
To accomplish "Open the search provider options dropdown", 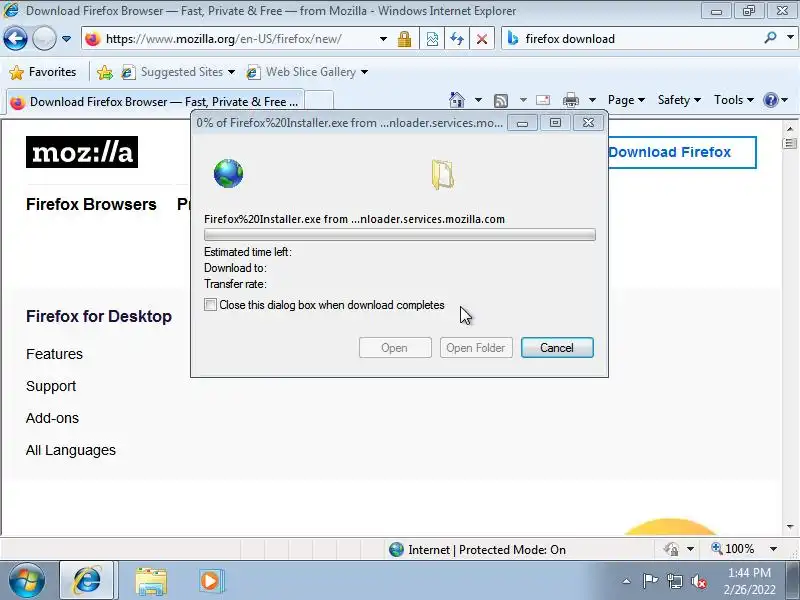I will (x=790, y=38).
